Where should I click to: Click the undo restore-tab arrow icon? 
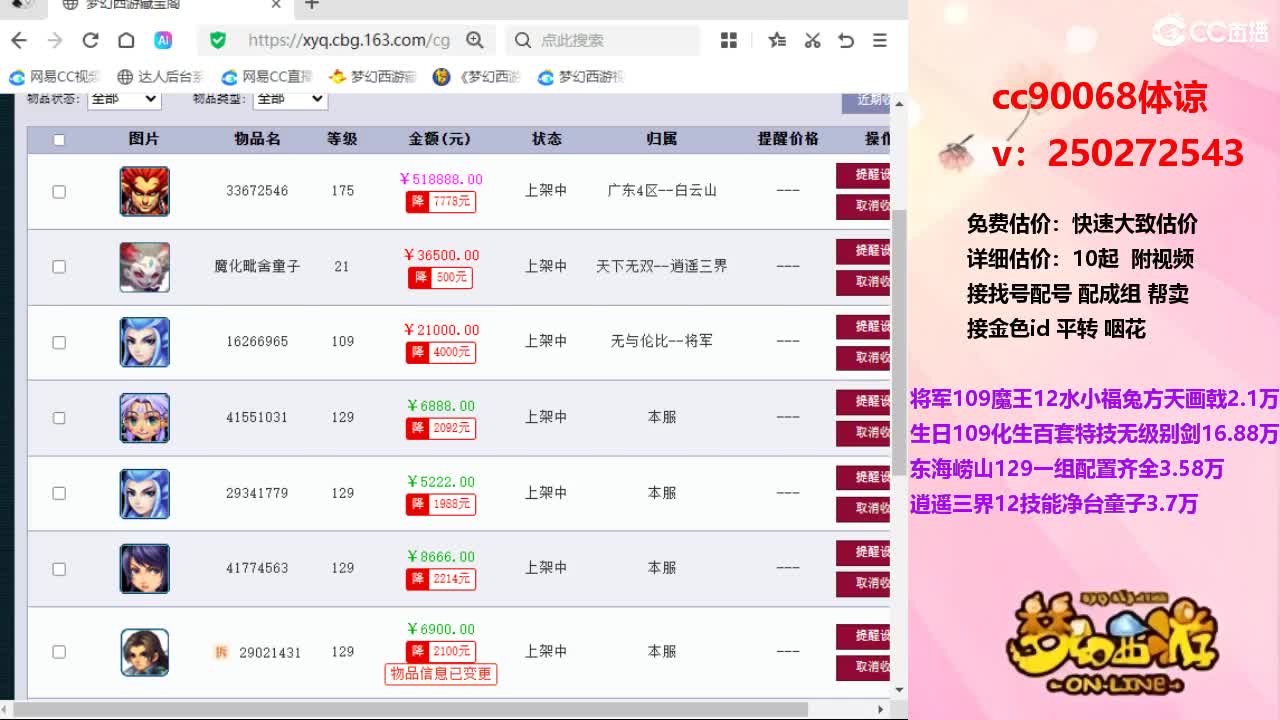pyautogui.click(x=846, y=40)
